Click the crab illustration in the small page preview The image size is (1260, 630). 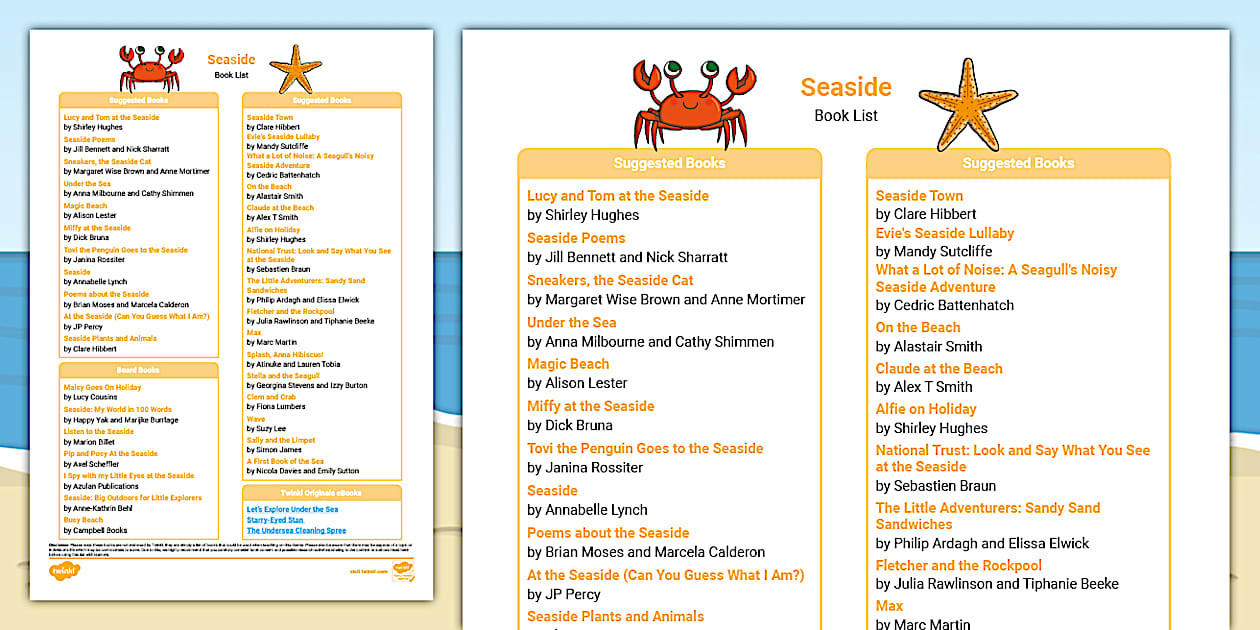150,68
